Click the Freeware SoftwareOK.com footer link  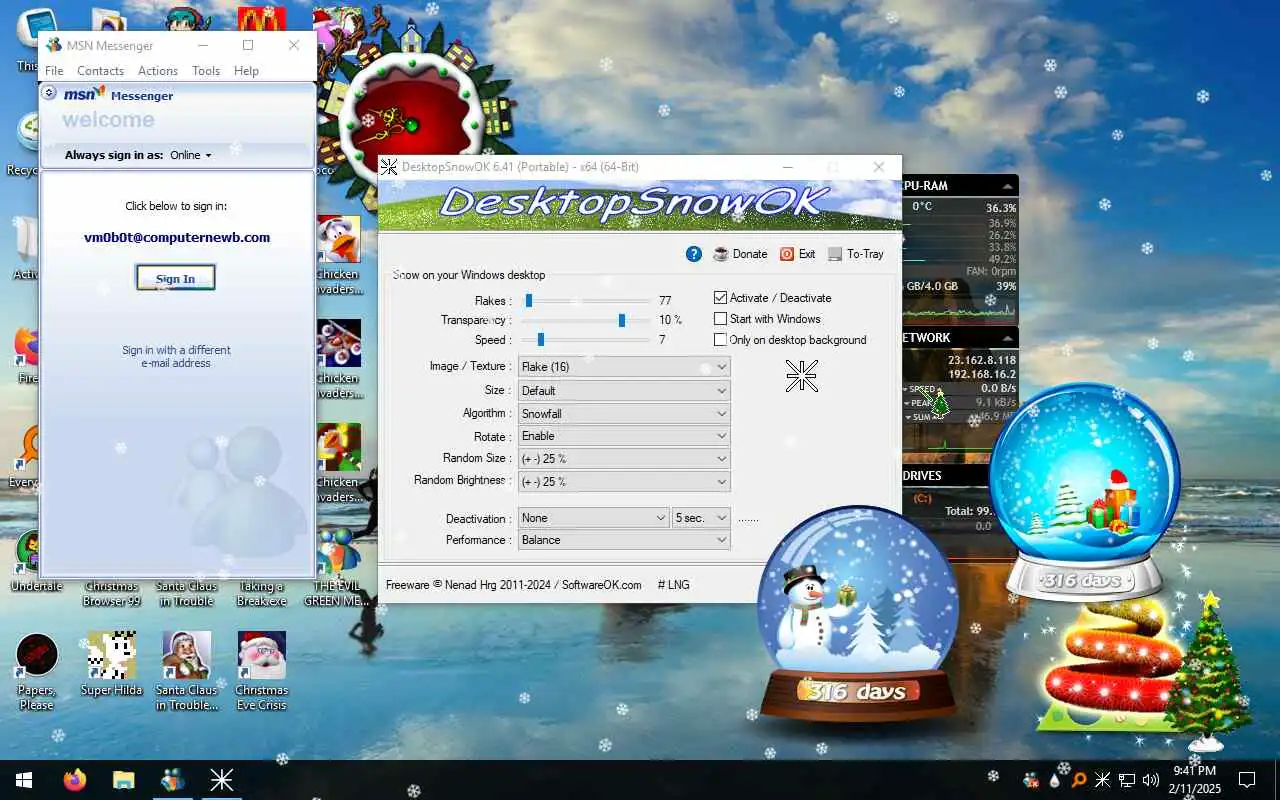(x=514, y=585)
